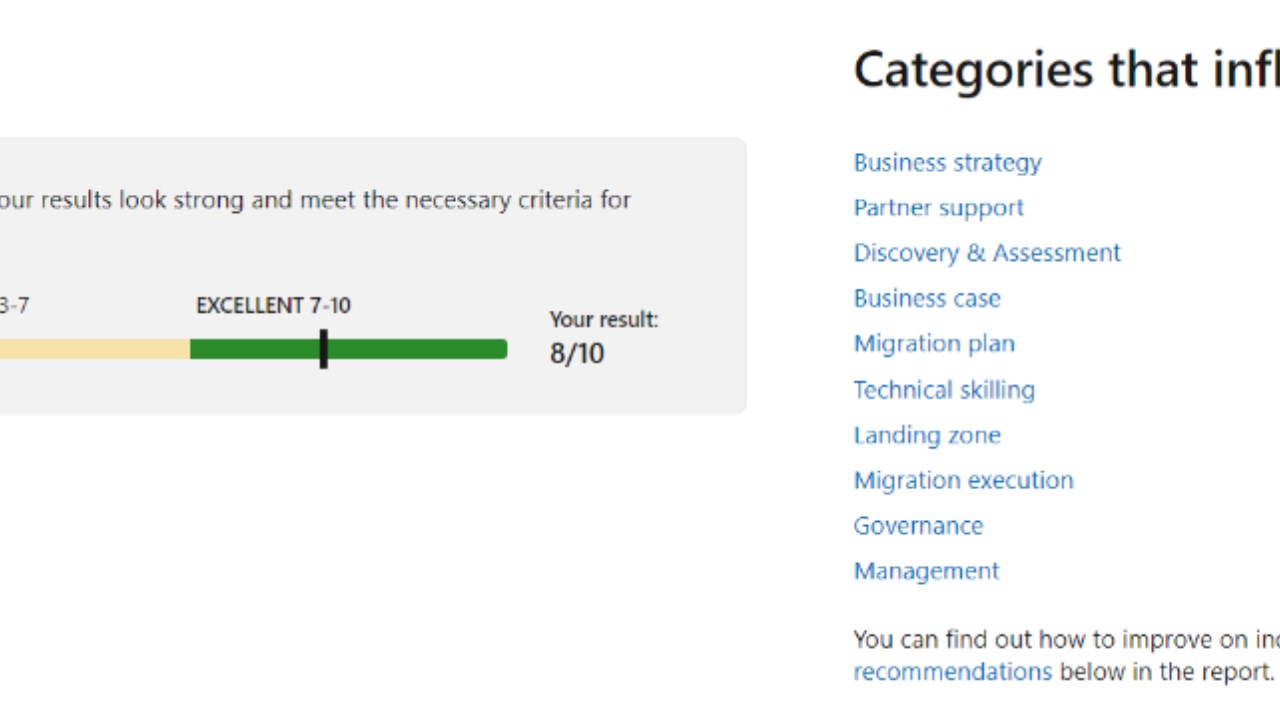Click the 8/10 result score text
This screenshot has height=720, width=1280.
pyautogui.click(x=576, y=354)
